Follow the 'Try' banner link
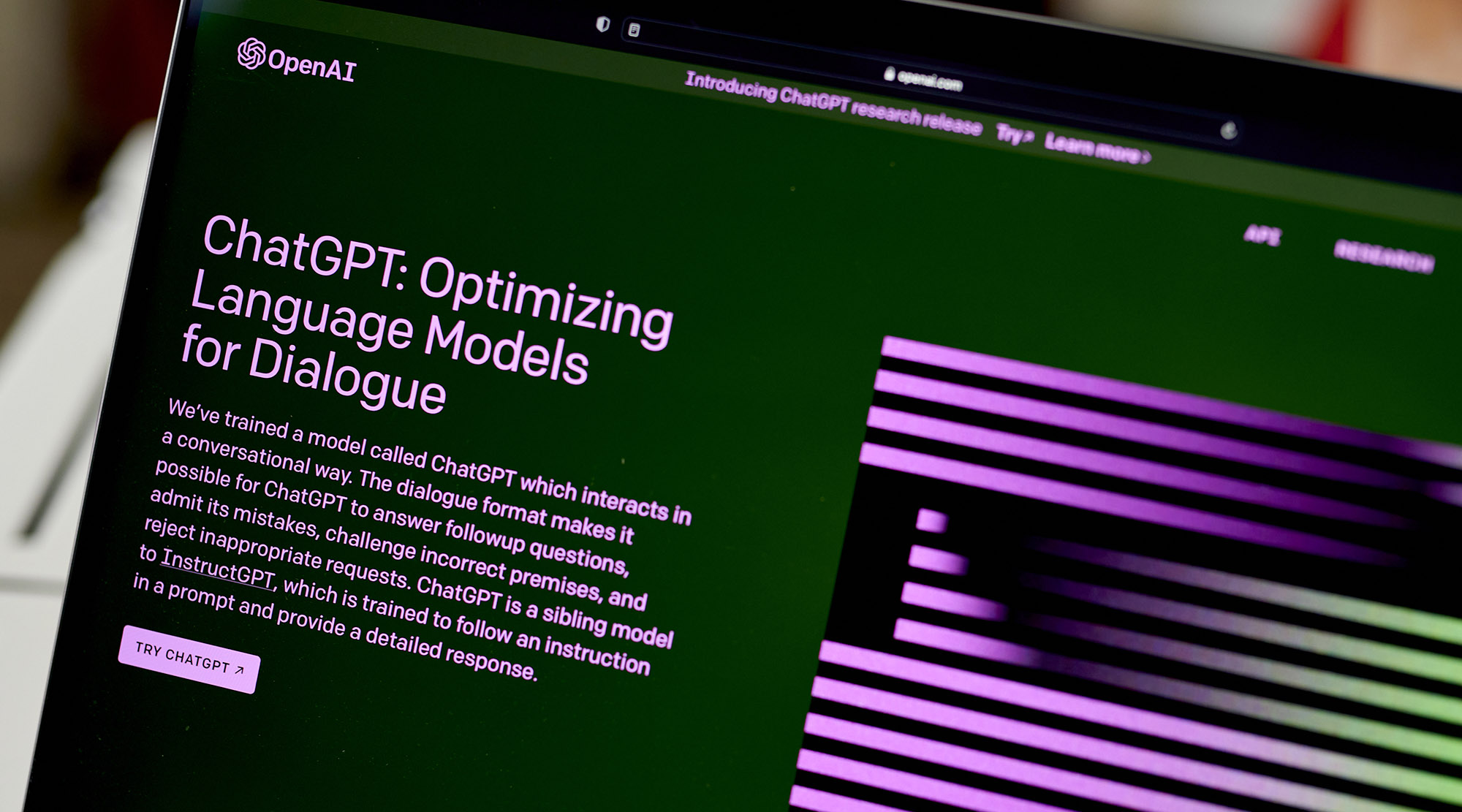Image resolution: width=1462 pixels, height=812 pixels. (1012, 134)
